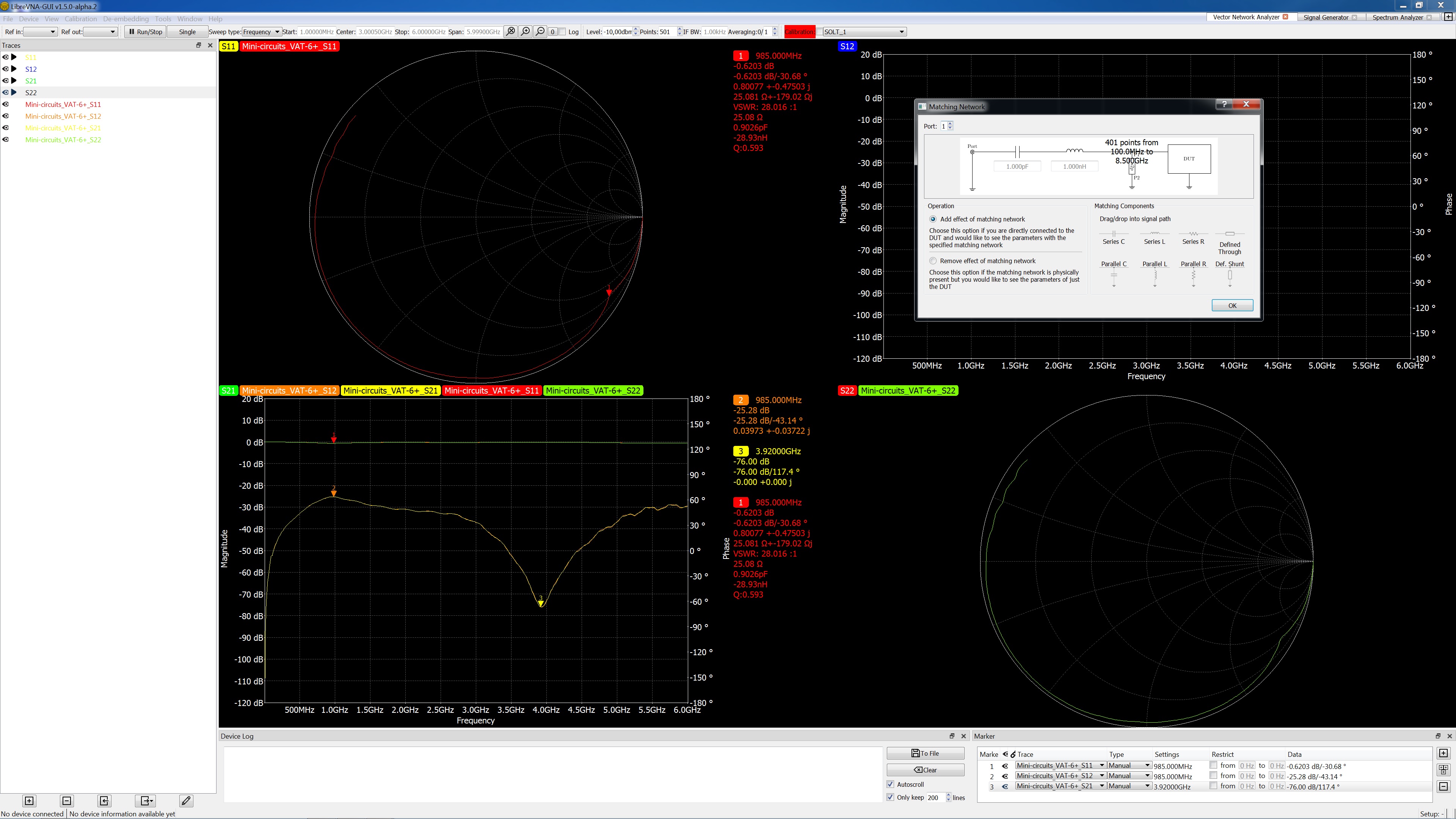Click the import trace icon
This screenshot has height=819, width=1456.
click(104, 800)
